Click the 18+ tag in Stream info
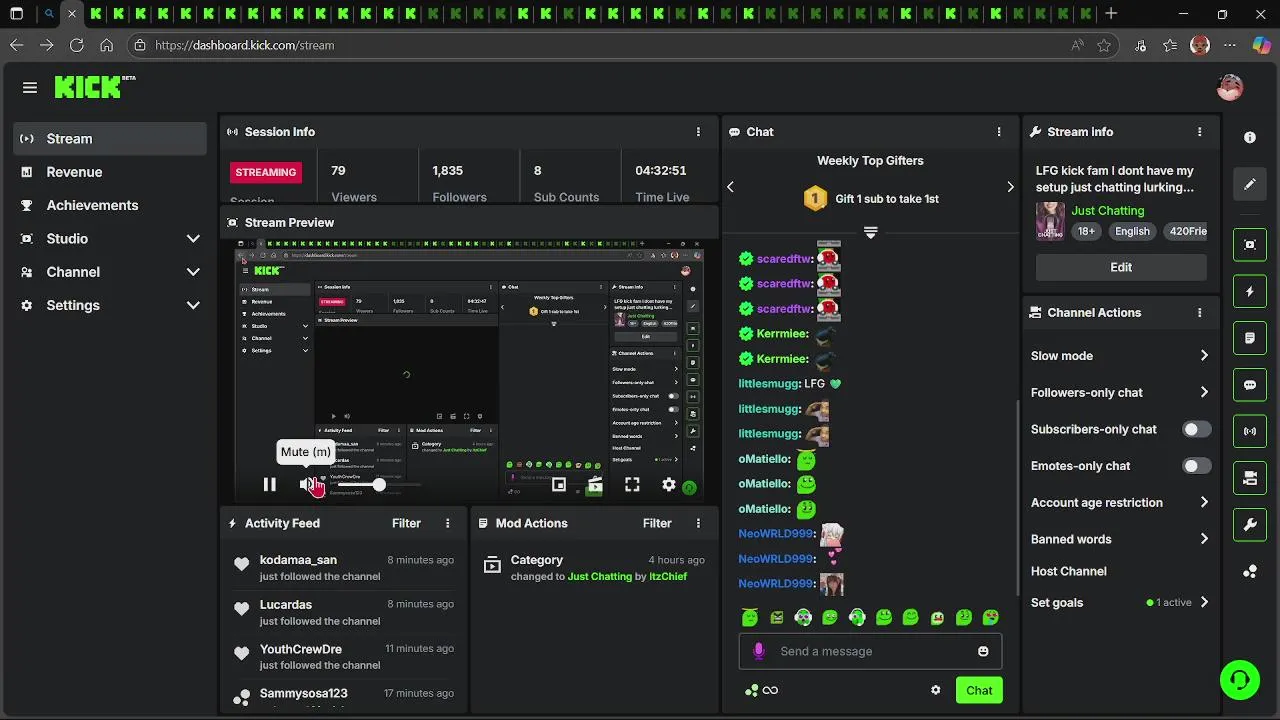Screen dimensions: 1280x720 tap(1086, 231)
